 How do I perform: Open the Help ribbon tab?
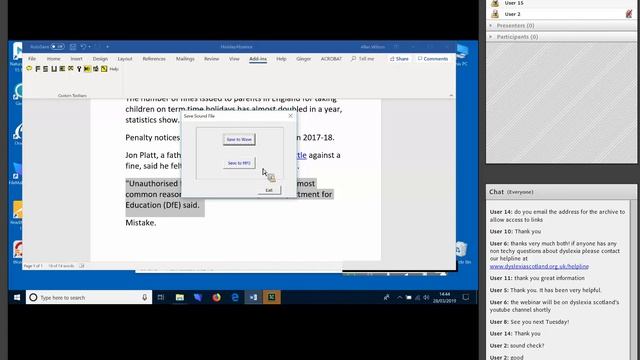(281, 59)
